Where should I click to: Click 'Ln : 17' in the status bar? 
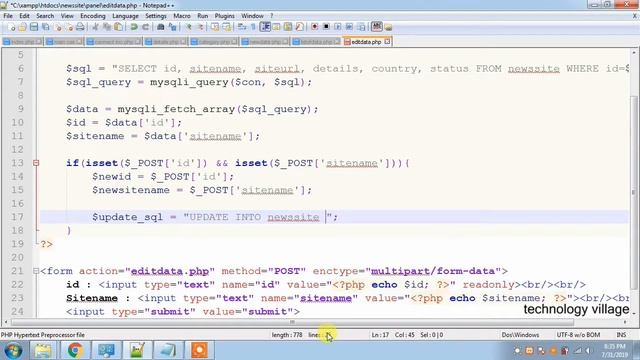380,335
